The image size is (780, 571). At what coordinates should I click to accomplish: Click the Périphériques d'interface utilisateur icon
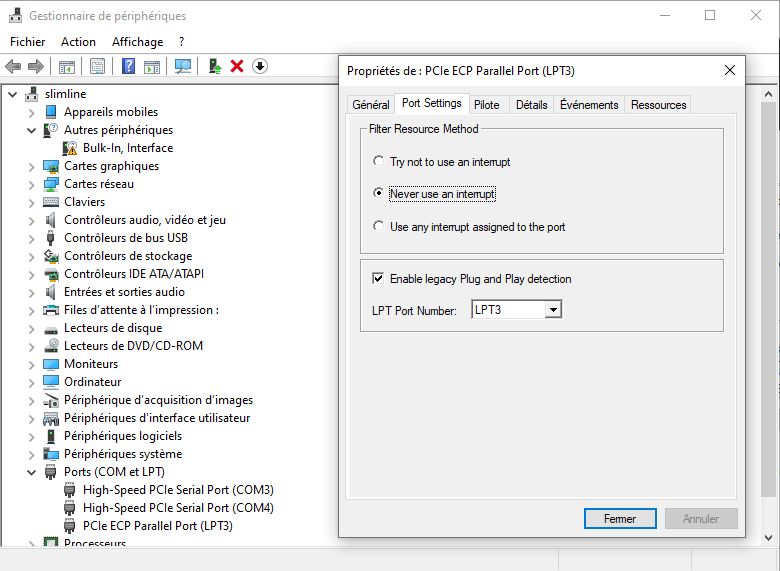click(51, 418)
